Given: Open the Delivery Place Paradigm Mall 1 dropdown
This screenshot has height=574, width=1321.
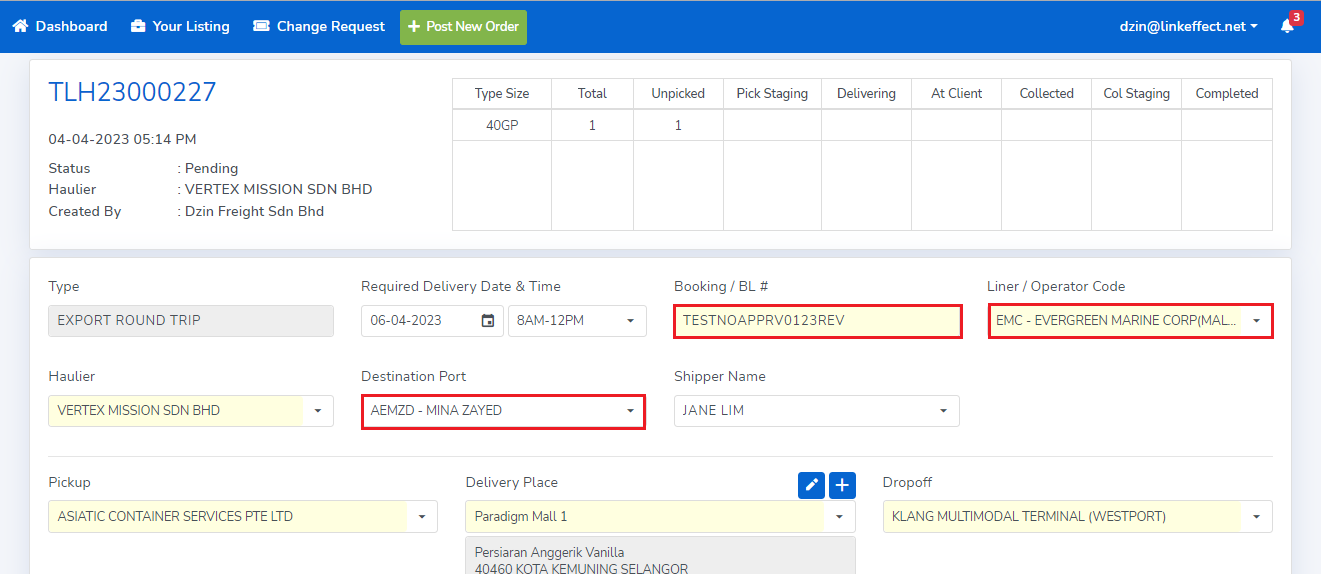Looking at the screenshot, I should [838, 517].
